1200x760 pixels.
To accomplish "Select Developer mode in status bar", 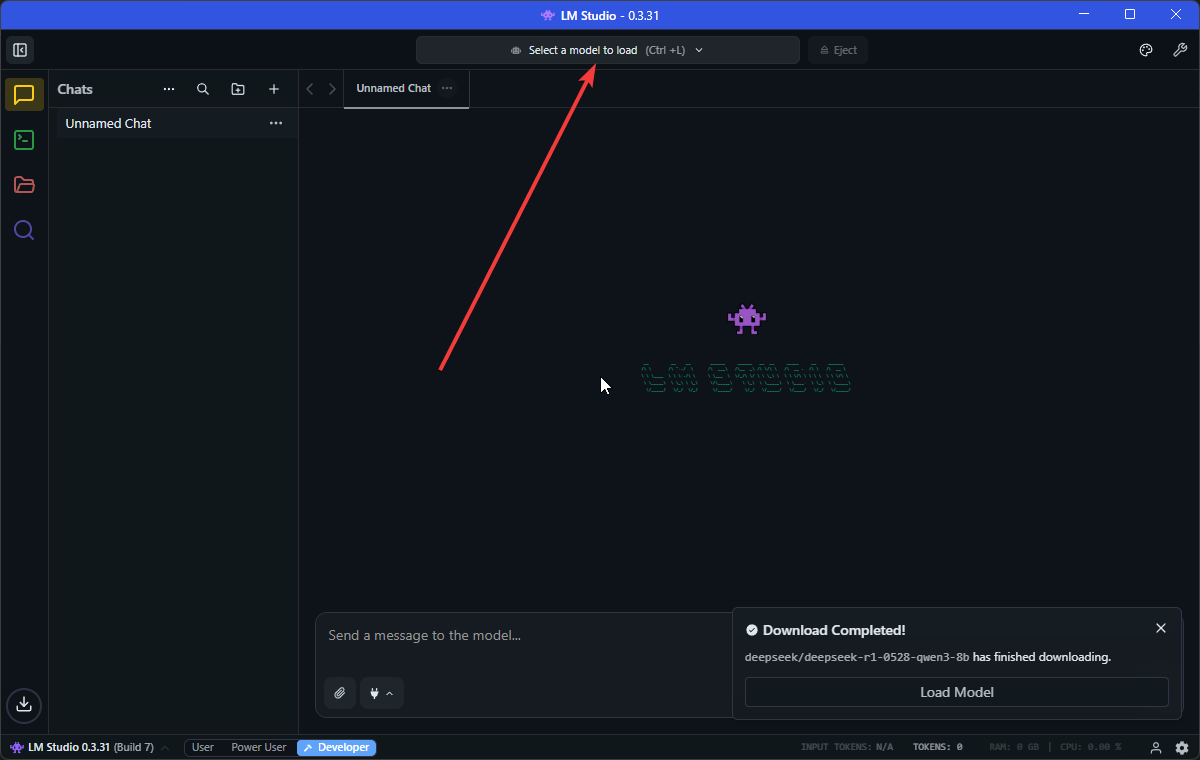I will 337,748.
